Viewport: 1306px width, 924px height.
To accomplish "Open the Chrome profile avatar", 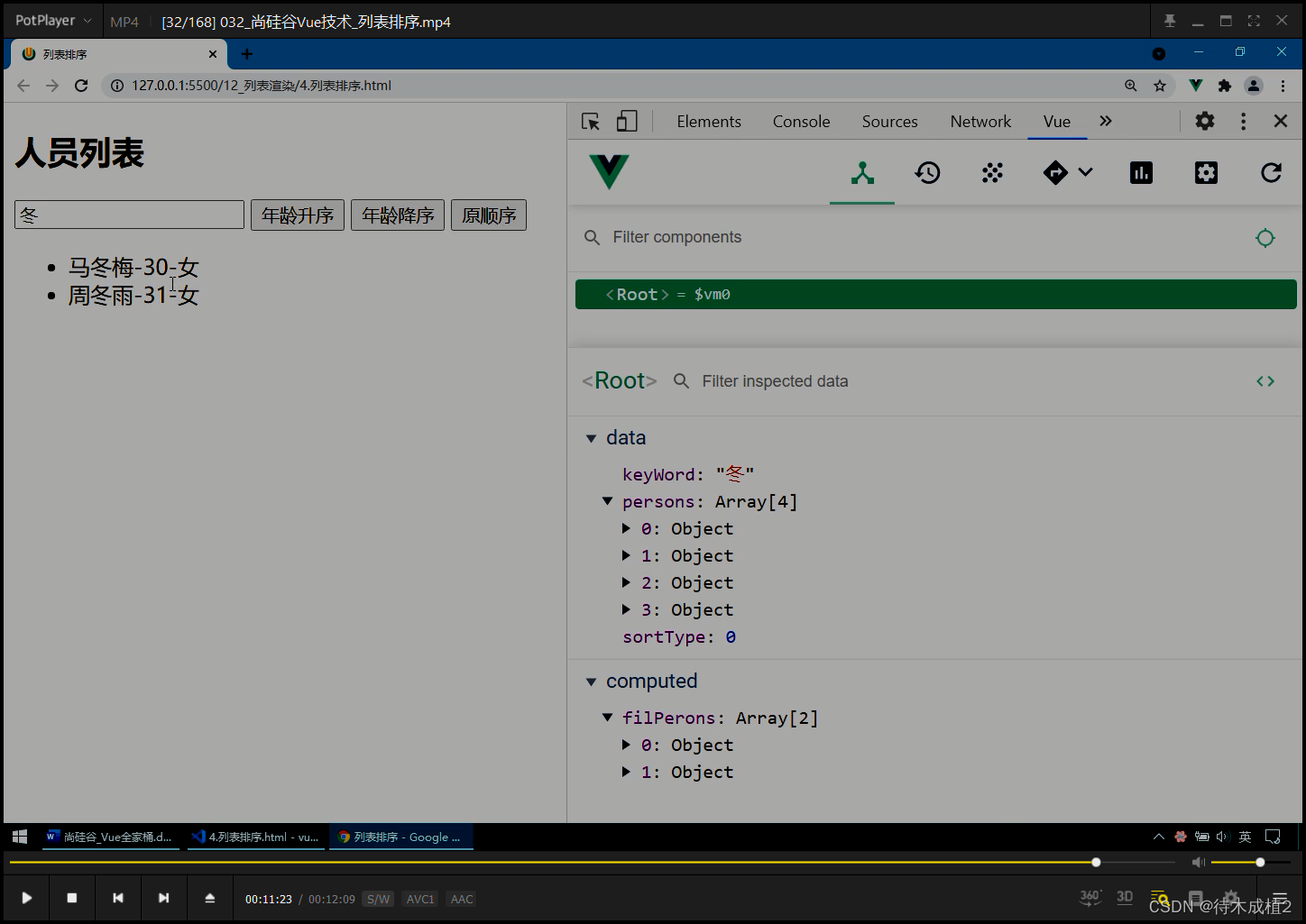I will click(1254, 86).
